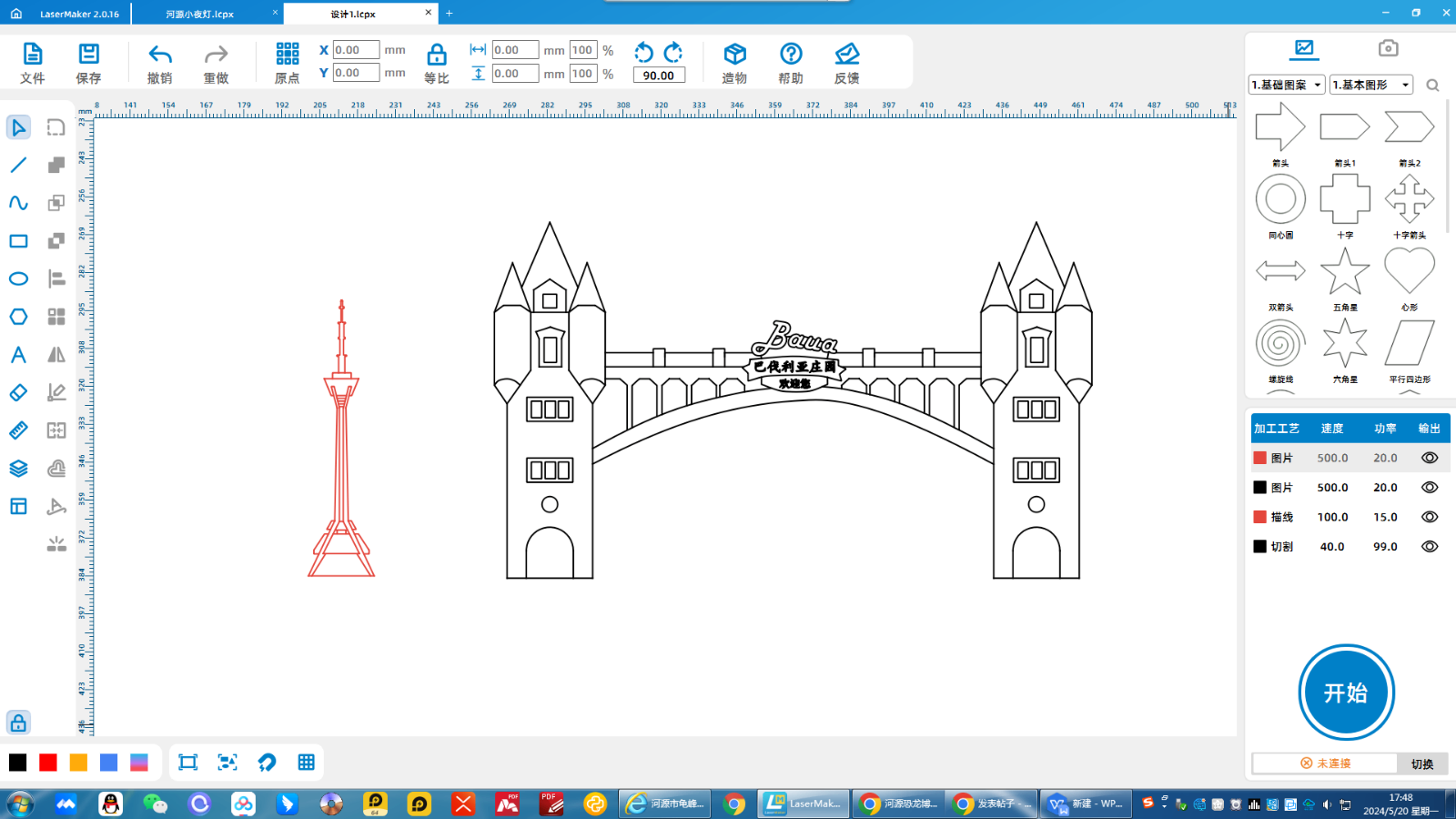
Task: Pick the orange color swatch
Action: 78,763
